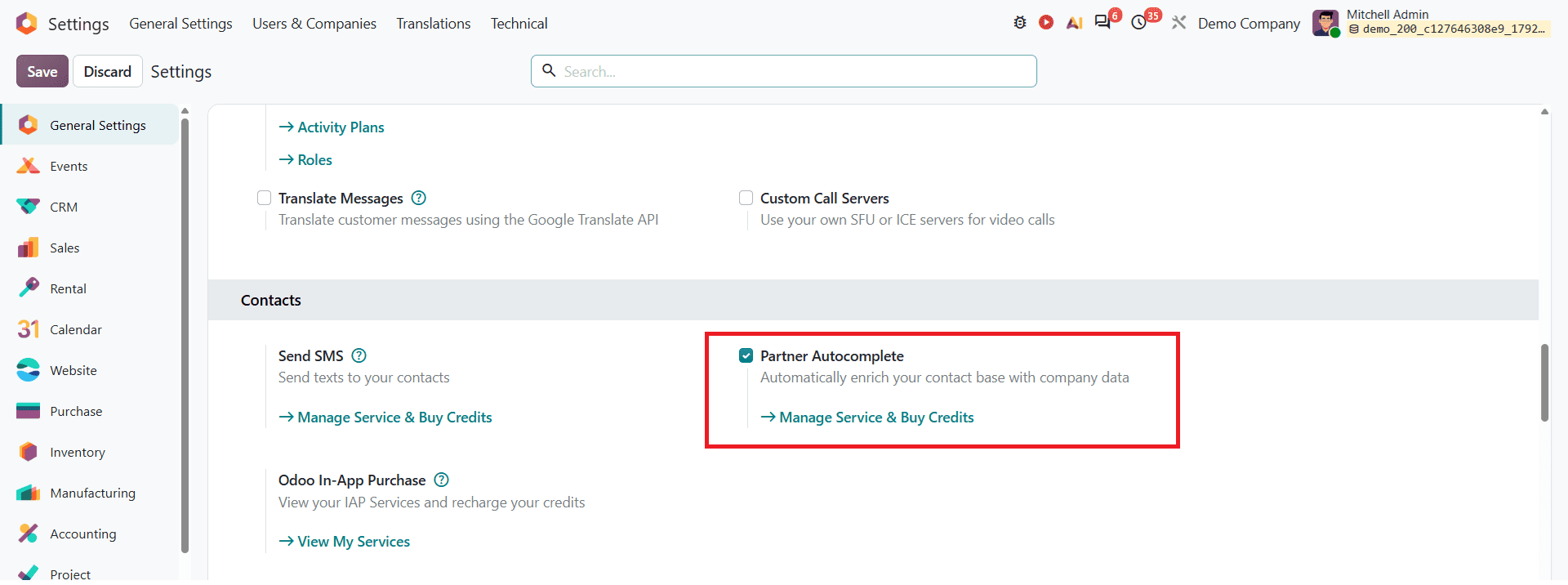
Task: Open Manufacturing settings in sidebar
Action: click(90, 493)
